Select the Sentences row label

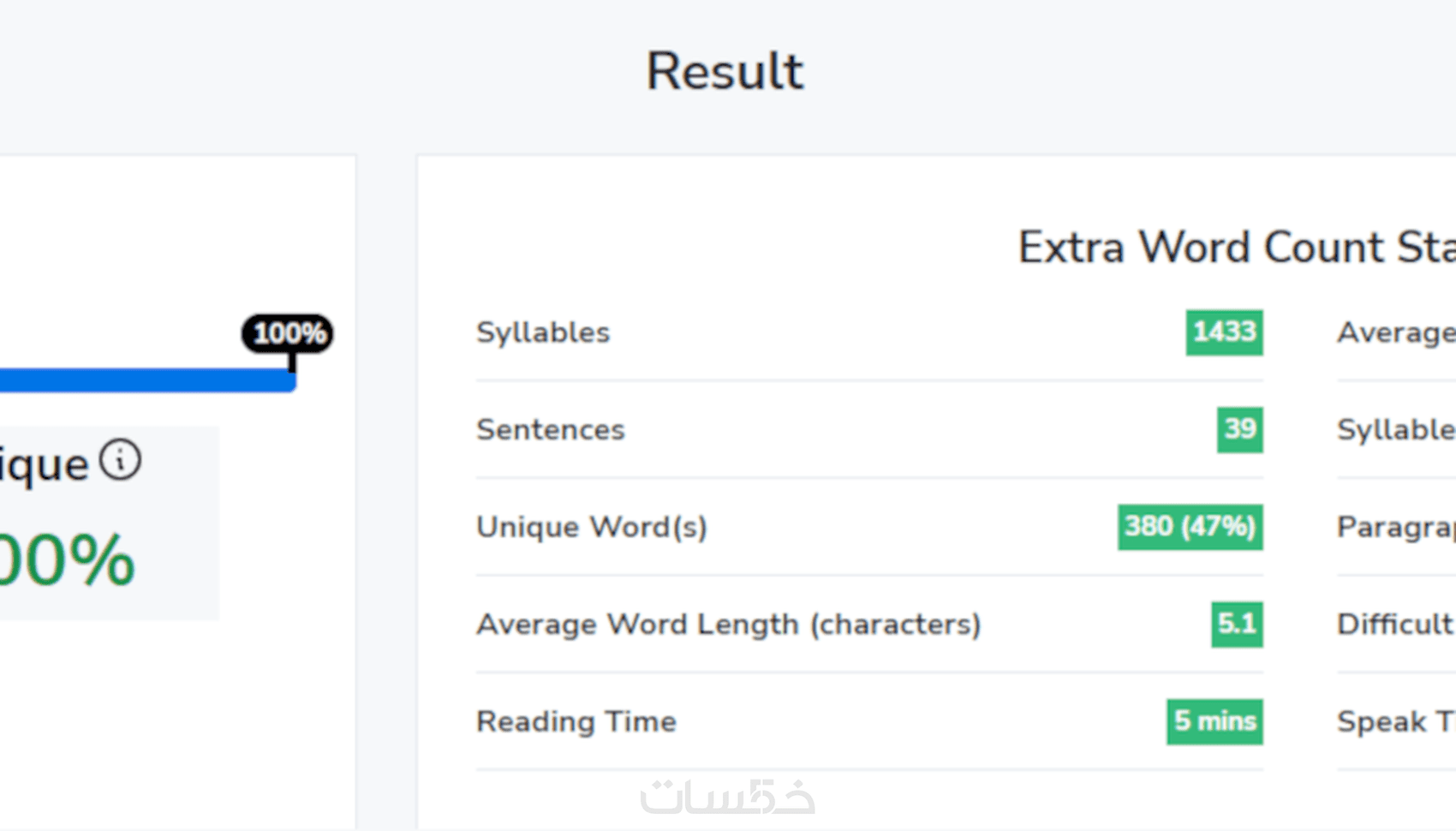pyautogui.click(x=551, y=429)
